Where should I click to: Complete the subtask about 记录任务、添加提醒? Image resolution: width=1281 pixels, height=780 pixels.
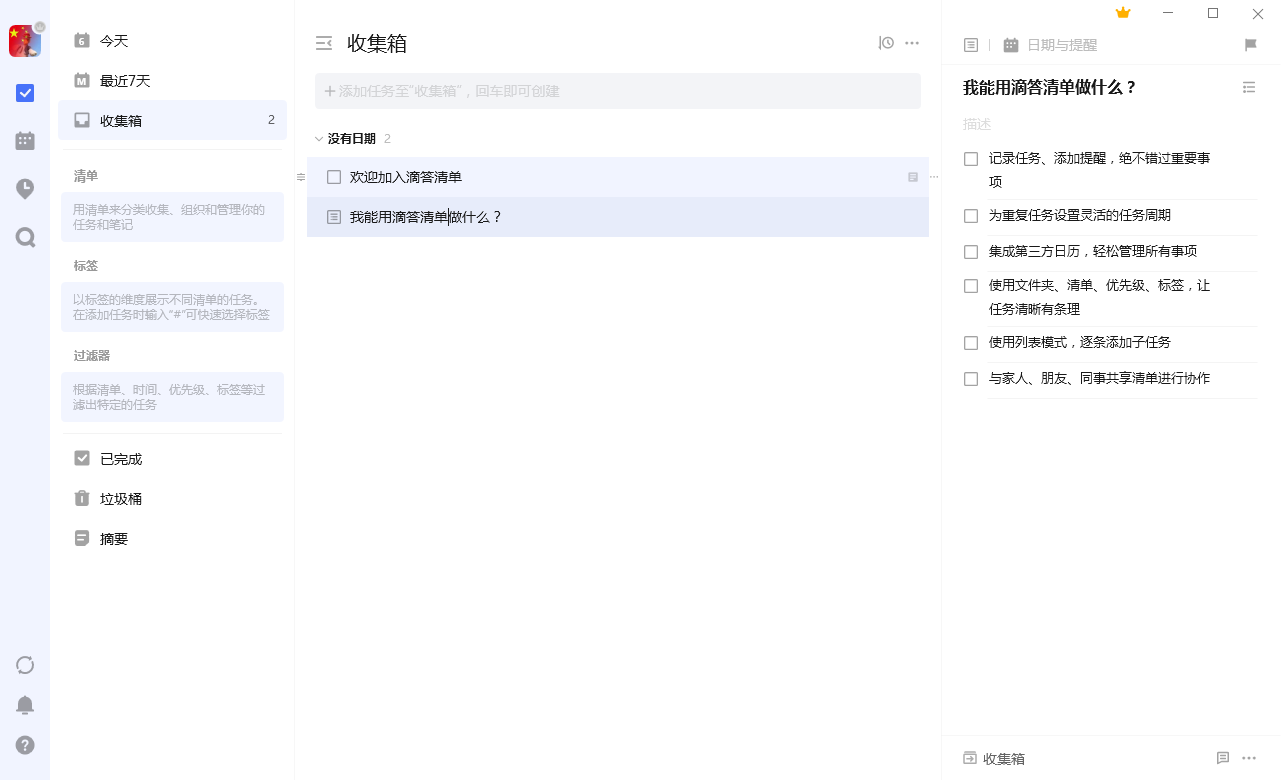[x=970, y=158]
